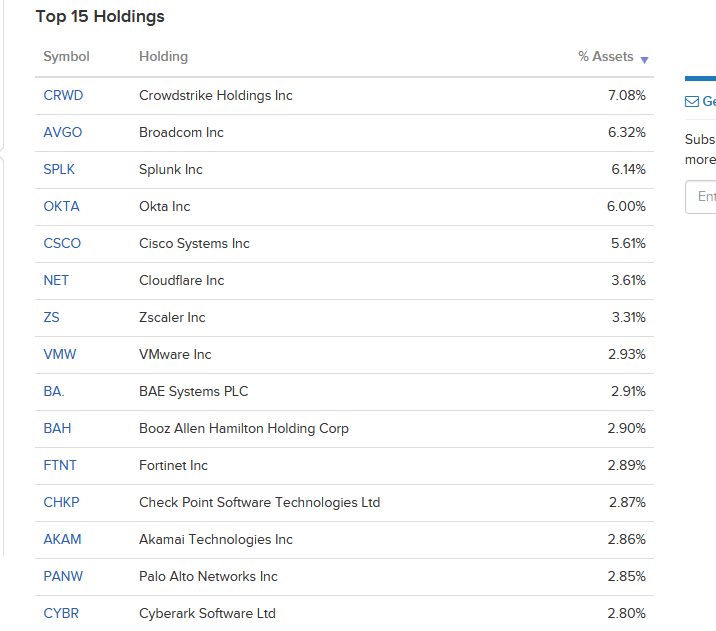Click the 5.61% assets value

point(628,243)
